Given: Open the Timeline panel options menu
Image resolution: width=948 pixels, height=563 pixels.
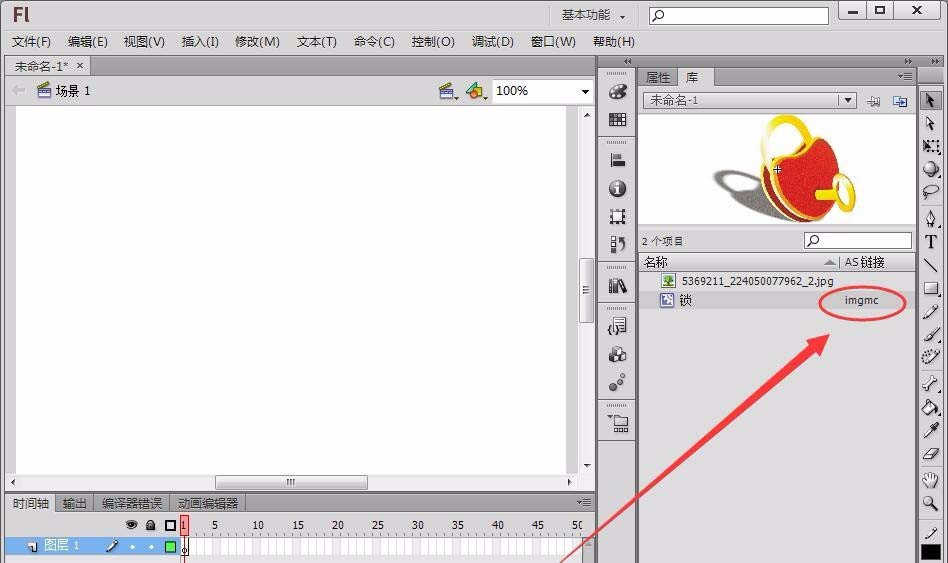Looking at the screenshot, I should pyautogui.click(x=583, y=503).
